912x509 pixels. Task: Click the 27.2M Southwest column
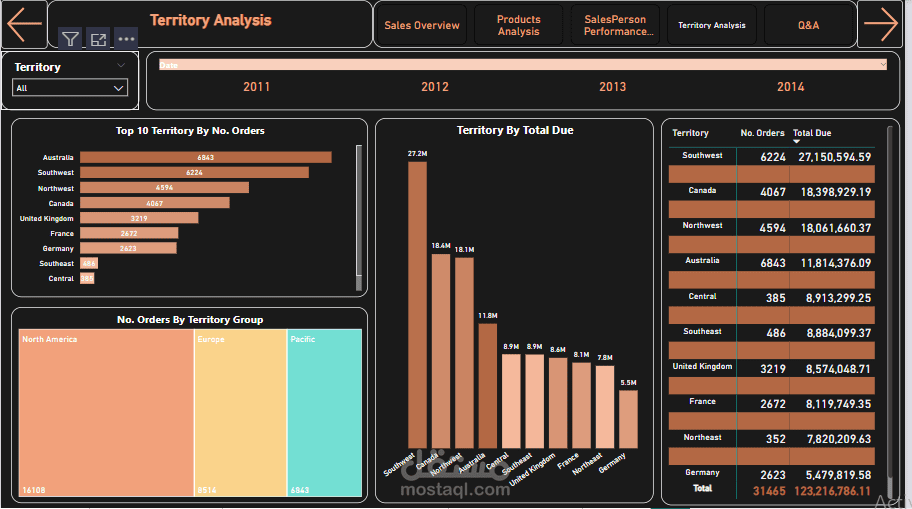point(418,305)
